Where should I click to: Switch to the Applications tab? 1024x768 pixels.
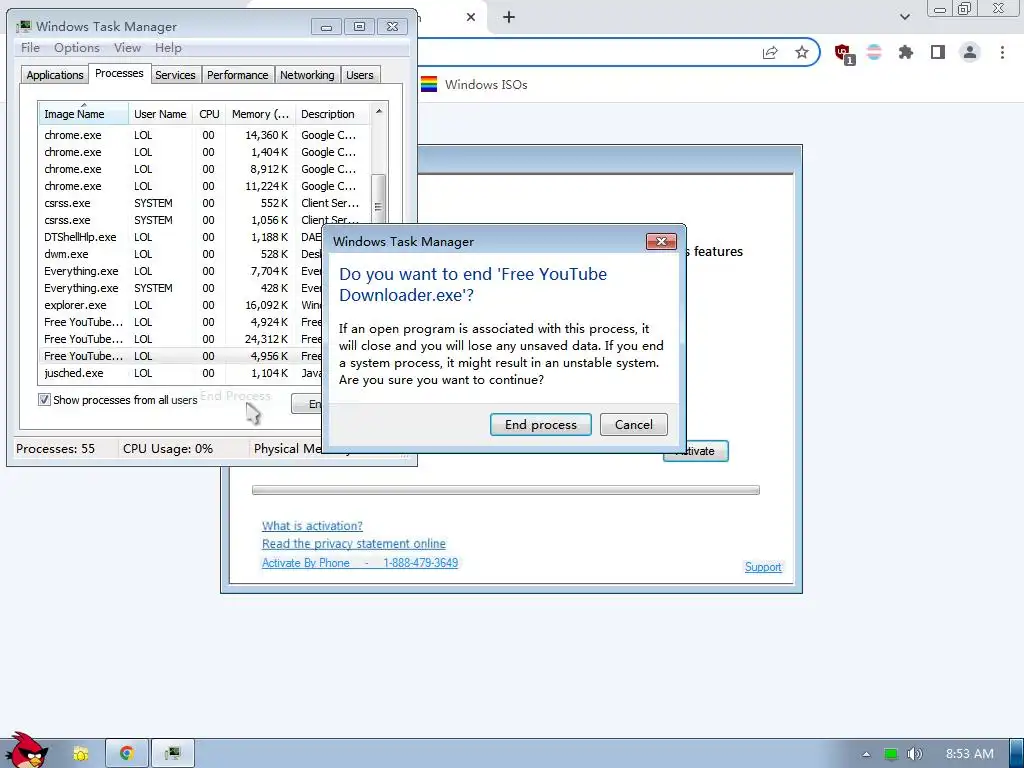click(55, 75)
